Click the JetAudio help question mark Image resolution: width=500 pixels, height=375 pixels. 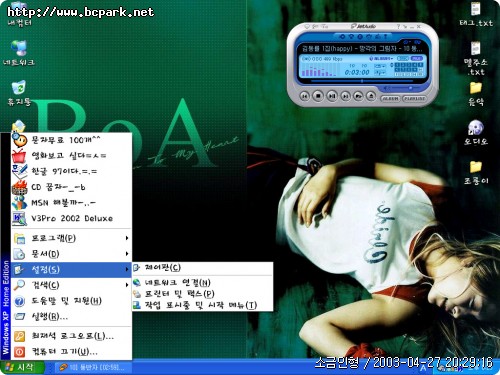click(398, 26)
